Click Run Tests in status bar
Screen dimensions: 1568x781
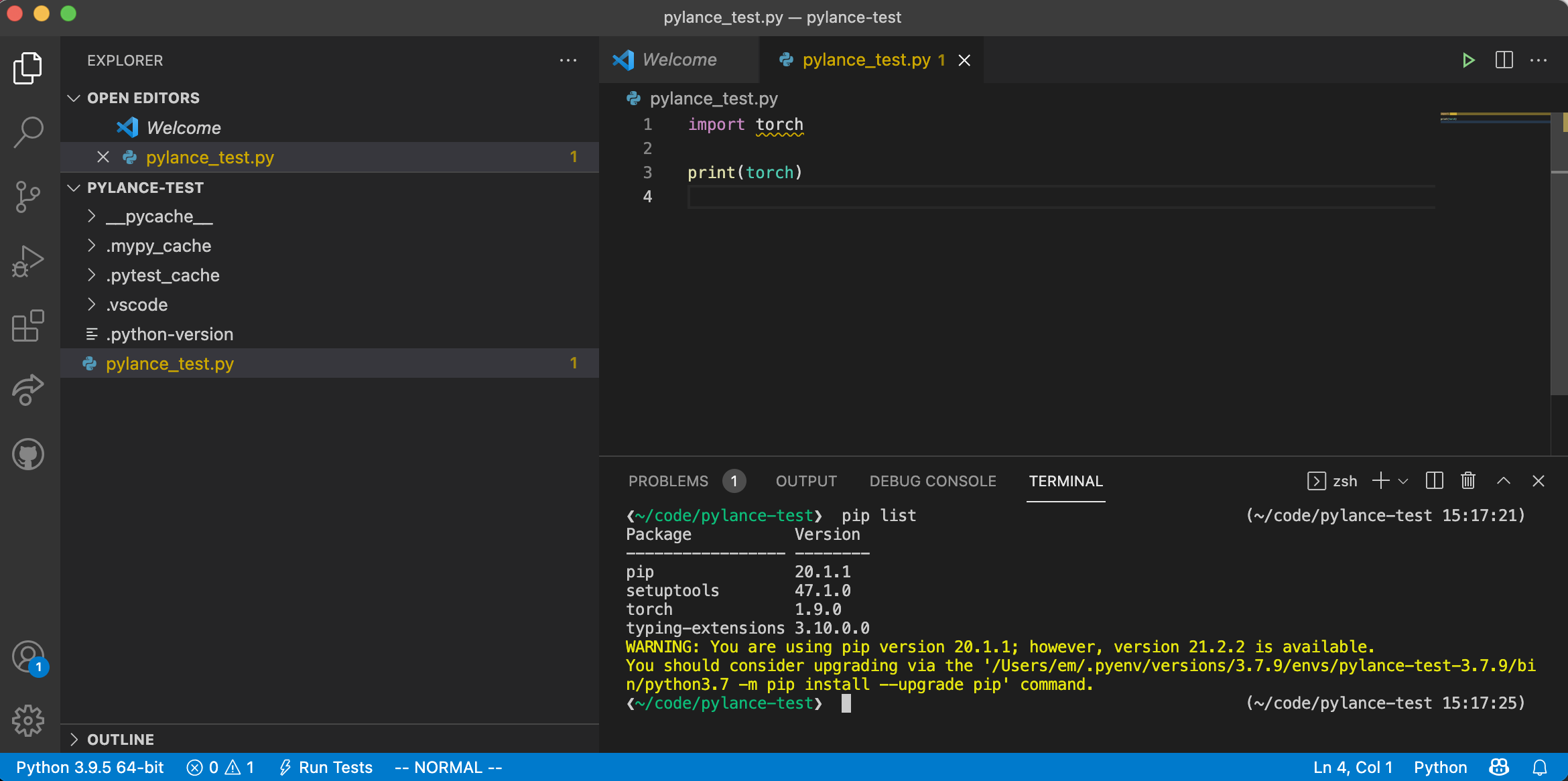click(x=326, y=768)
